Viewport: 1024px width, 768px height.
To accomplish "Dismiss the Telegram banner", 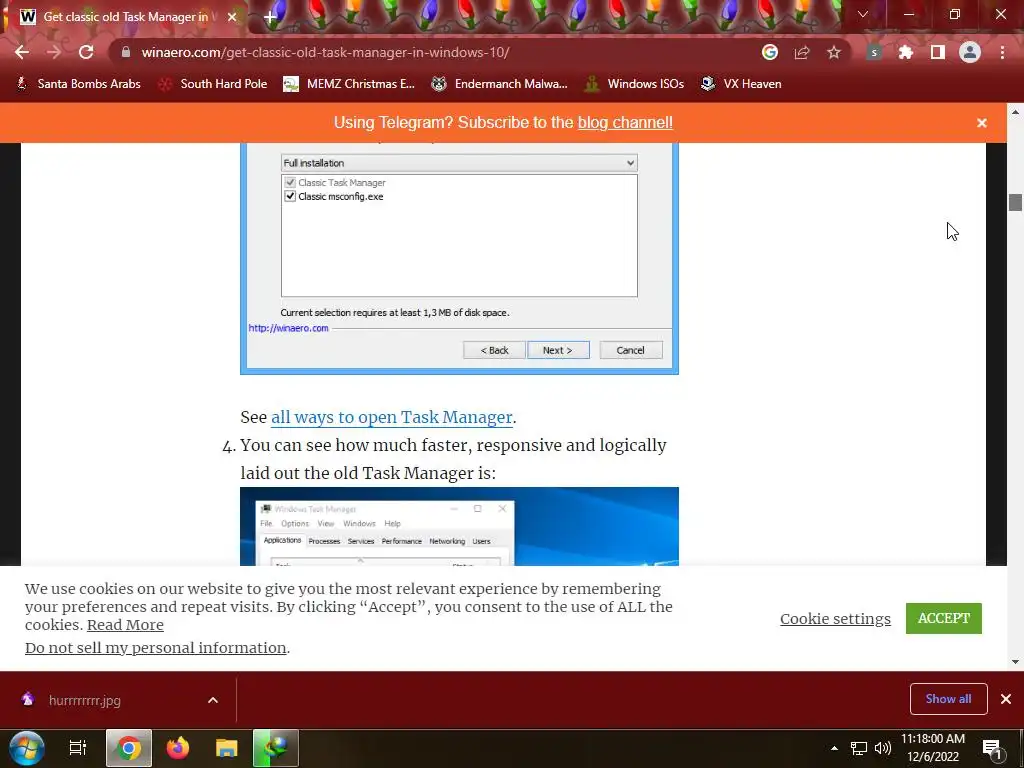I will click(982, 123).
